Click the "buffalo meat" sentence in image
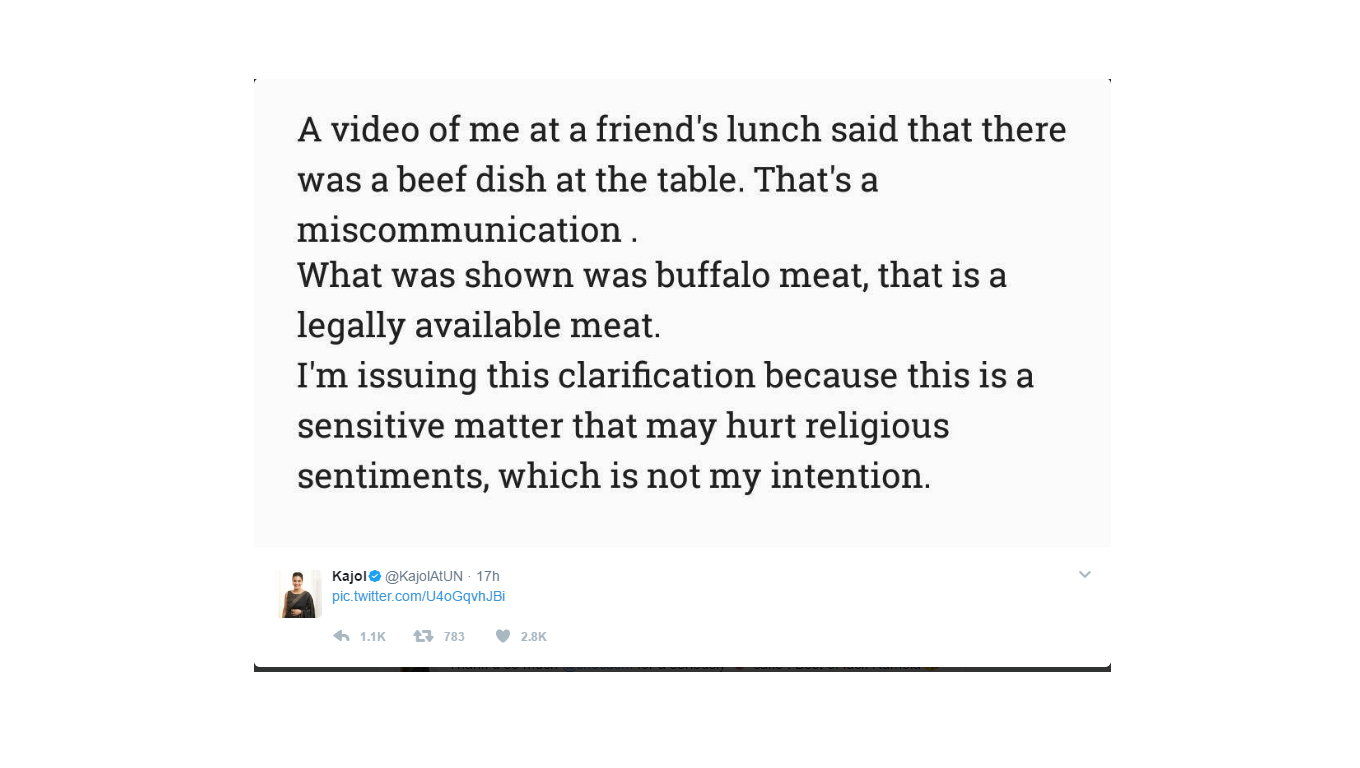The width and height of the screenshot is (1360, 768). [x=652, y=275]
